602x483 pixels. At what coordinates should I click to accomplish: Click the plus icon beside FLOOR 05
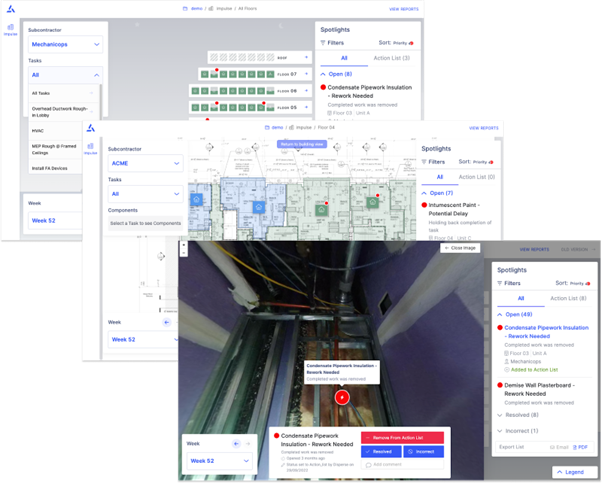(x=306, y=107)
